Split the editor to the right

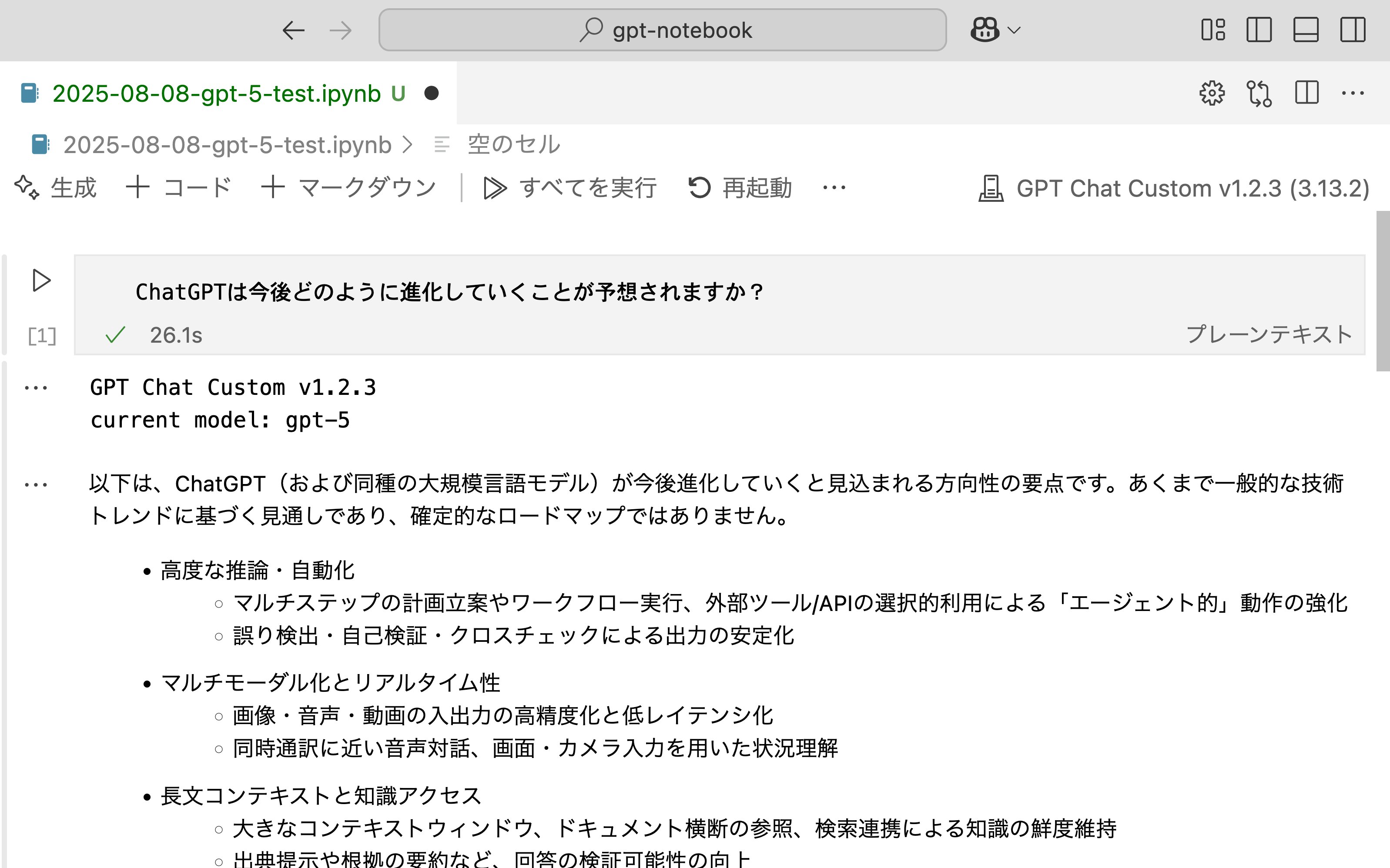[1306, 93]
